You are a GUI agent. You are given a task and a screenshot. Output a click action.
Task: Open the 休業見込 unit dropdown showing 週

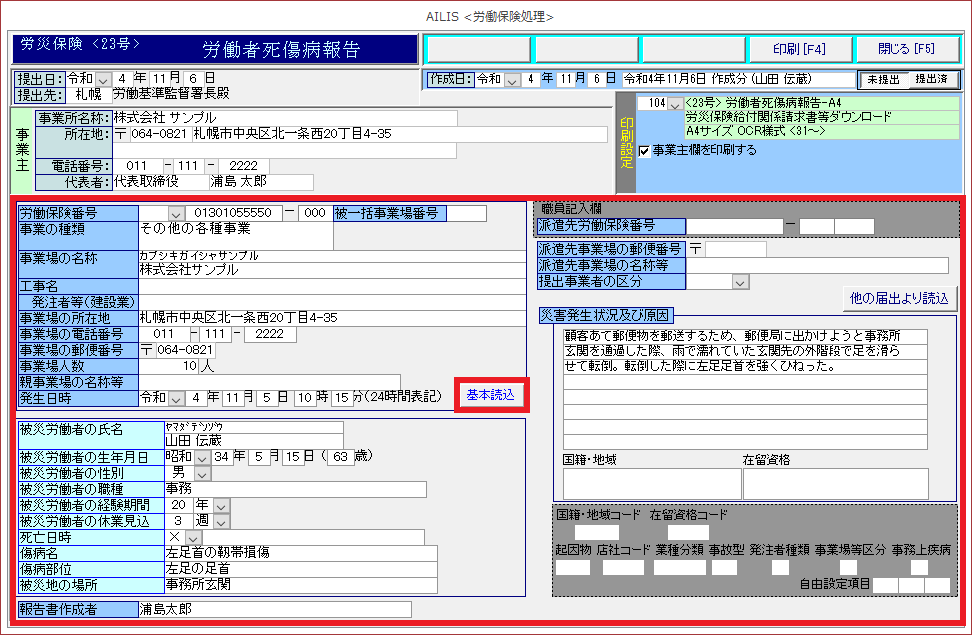(x=222, y=521)
